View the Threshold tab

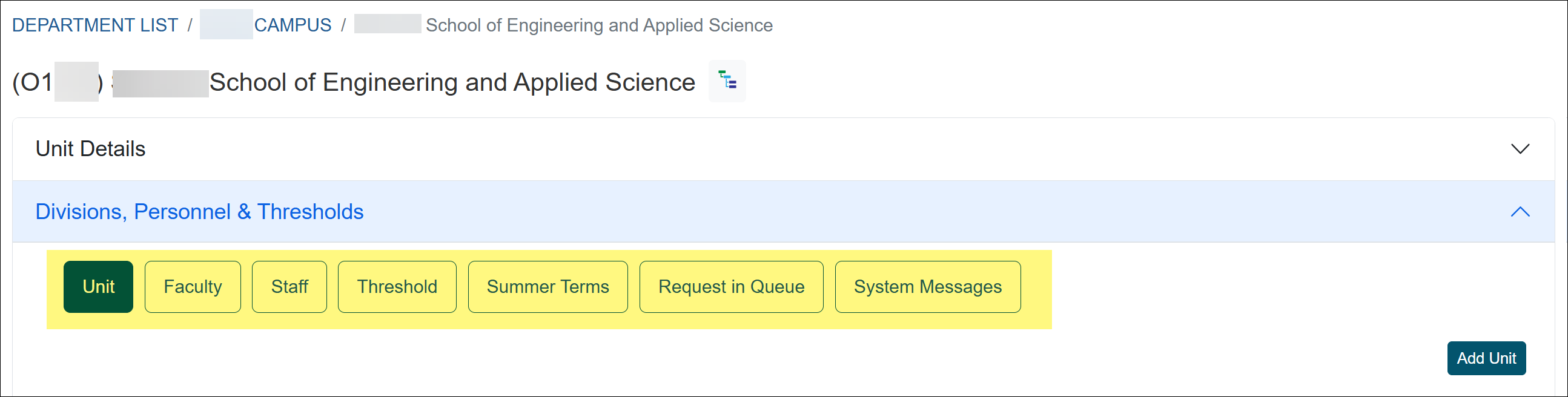(x=396, y=286)
